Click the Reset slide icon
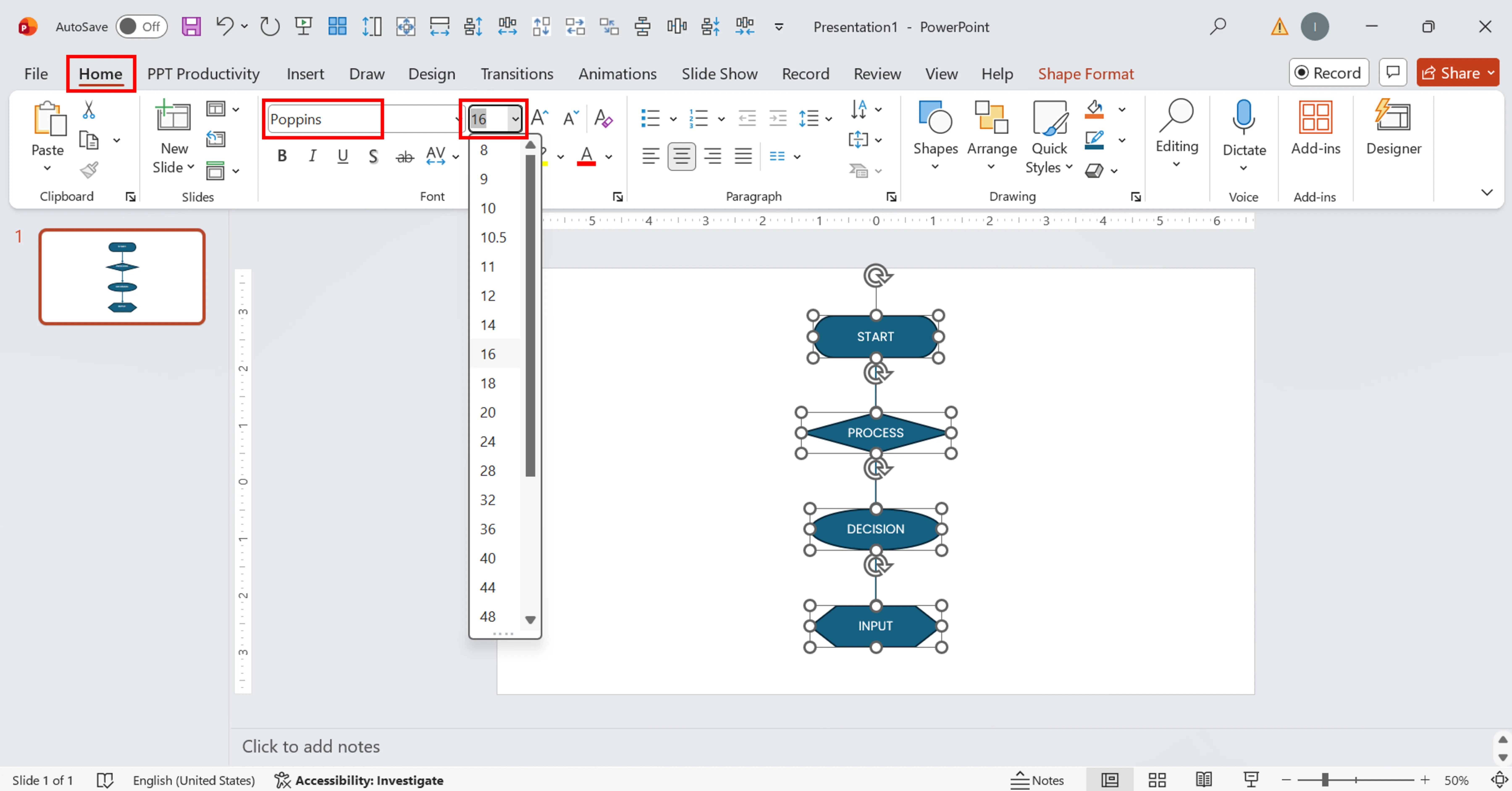This screenshot has height=791, width=1512. (x=215, y=140)
